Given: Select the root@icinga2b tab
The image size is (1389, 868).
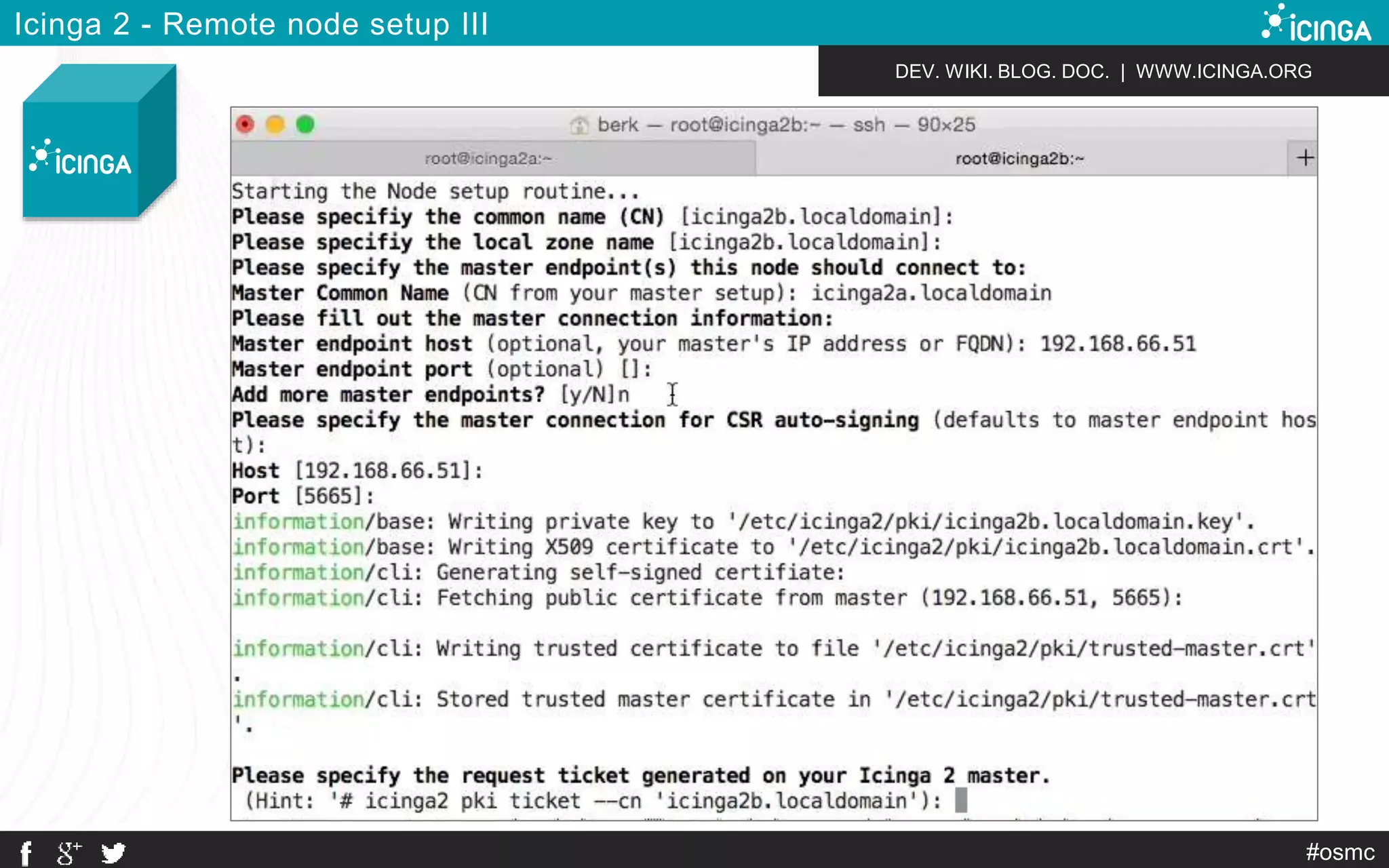Looking at the screenshot, I should pos(1021,159).
